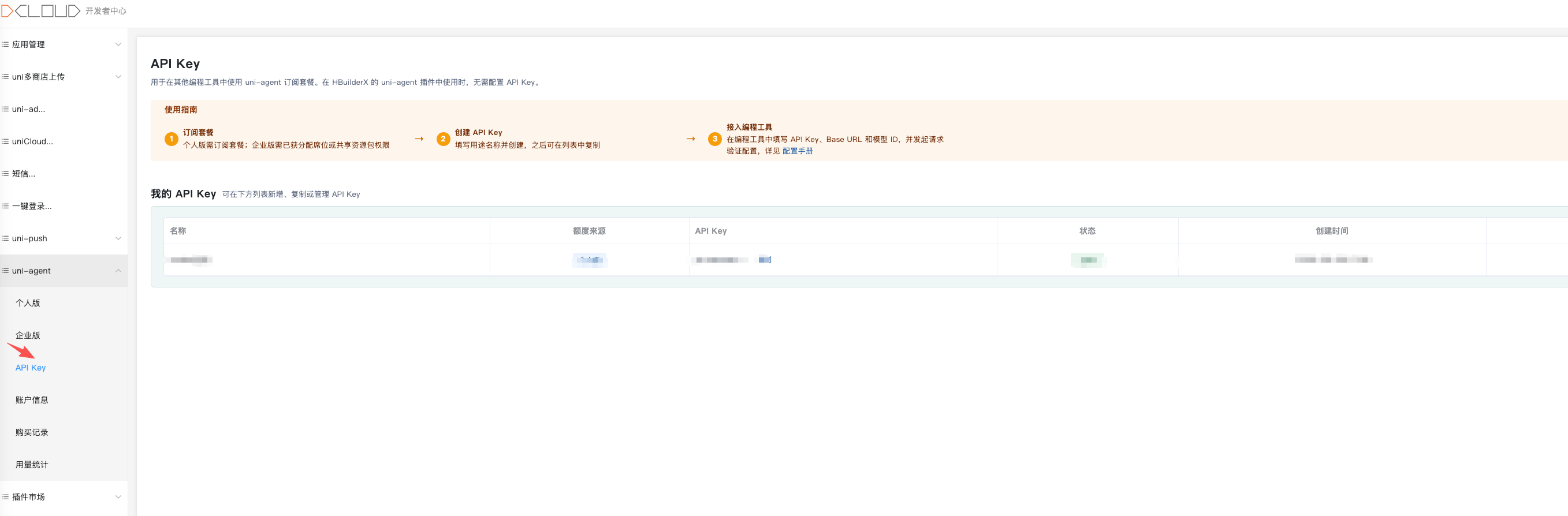The height and width of the screenshot is (516, 1568).
Task: Click the 状态 column header
Action: coord(1087,231)
